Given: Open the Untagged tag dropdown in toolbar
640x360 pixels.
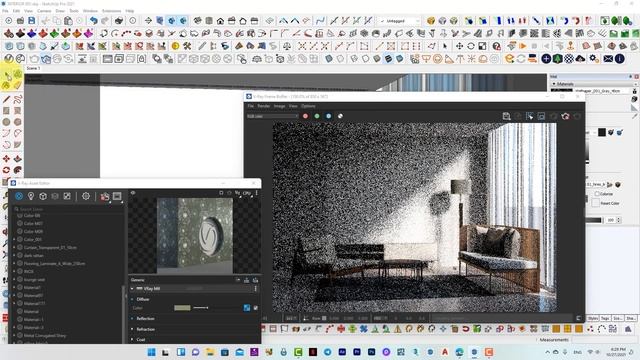Looking at the screenshot, I should (x=399, y=20).
